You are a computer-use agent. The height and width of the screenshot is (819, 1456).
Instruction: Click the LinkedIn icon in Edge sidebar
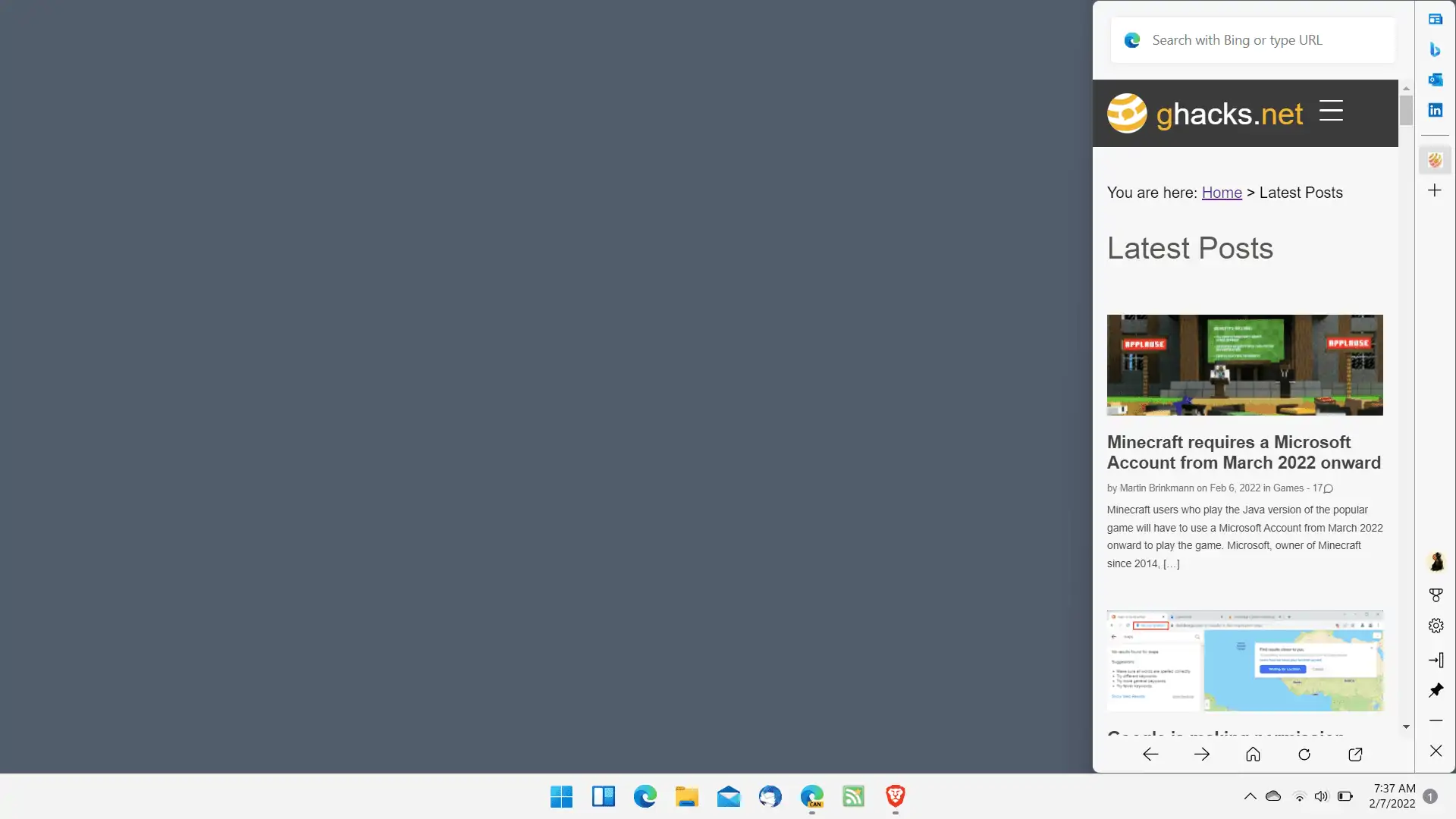point(1436,110)
